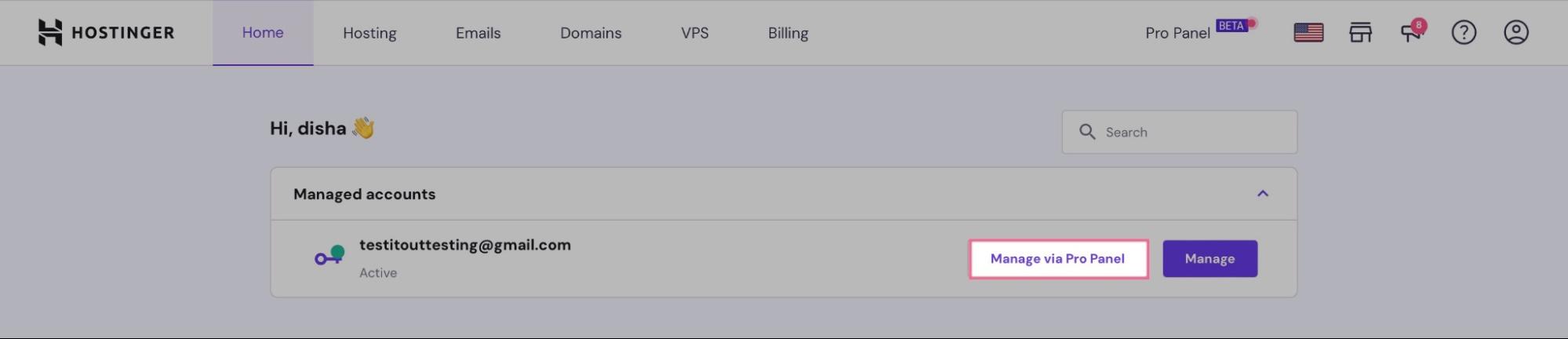Click the Manage via Pro Panel button
Screen dimensions: 1568x339
[x=1057, y=259]
